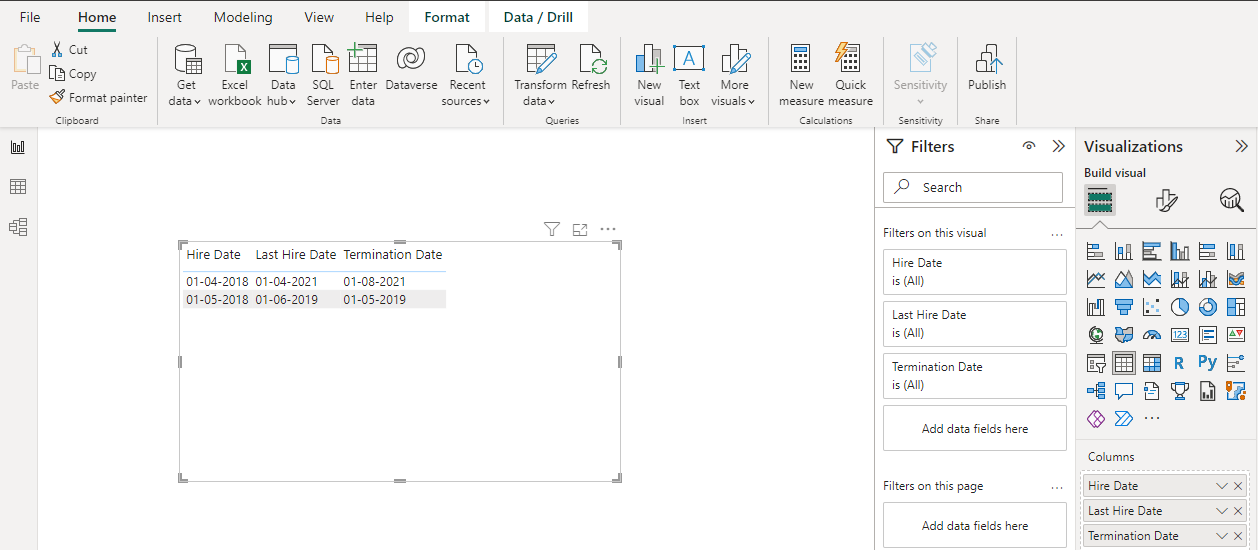Select the Stacked column chart visual

1123,251
